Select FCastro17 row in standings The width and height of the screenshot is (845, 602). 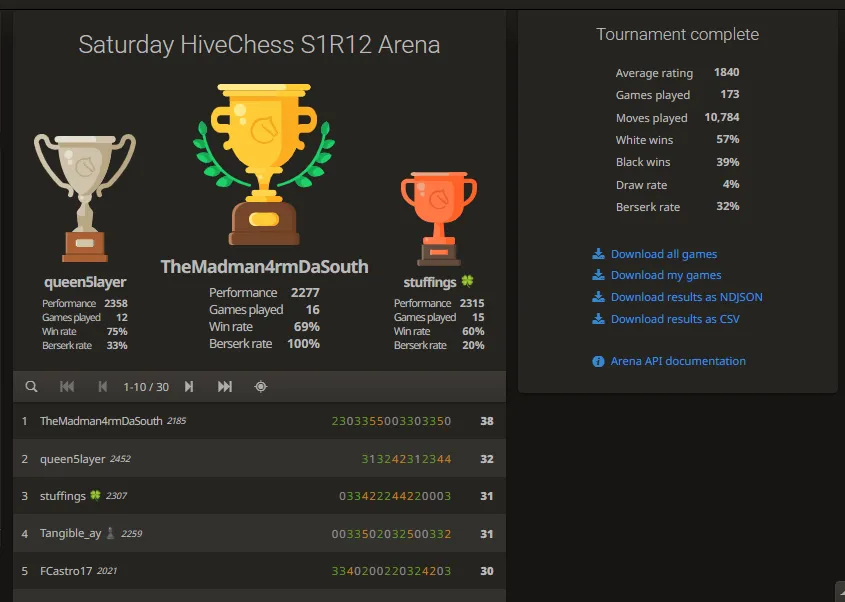[x=259, y=571]
